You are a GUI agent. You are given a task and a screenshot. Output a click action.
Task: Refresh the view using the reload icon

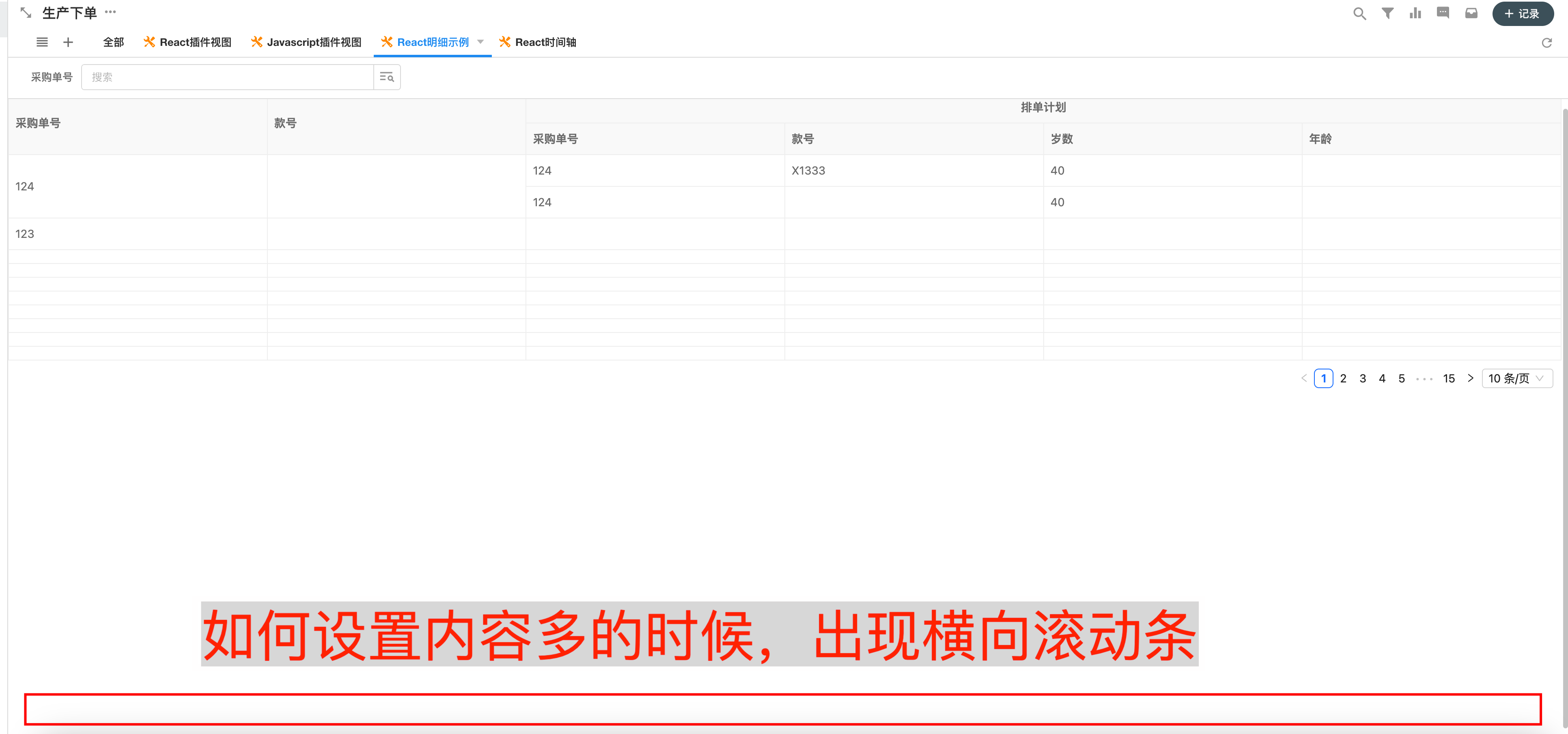point(1547,43)
